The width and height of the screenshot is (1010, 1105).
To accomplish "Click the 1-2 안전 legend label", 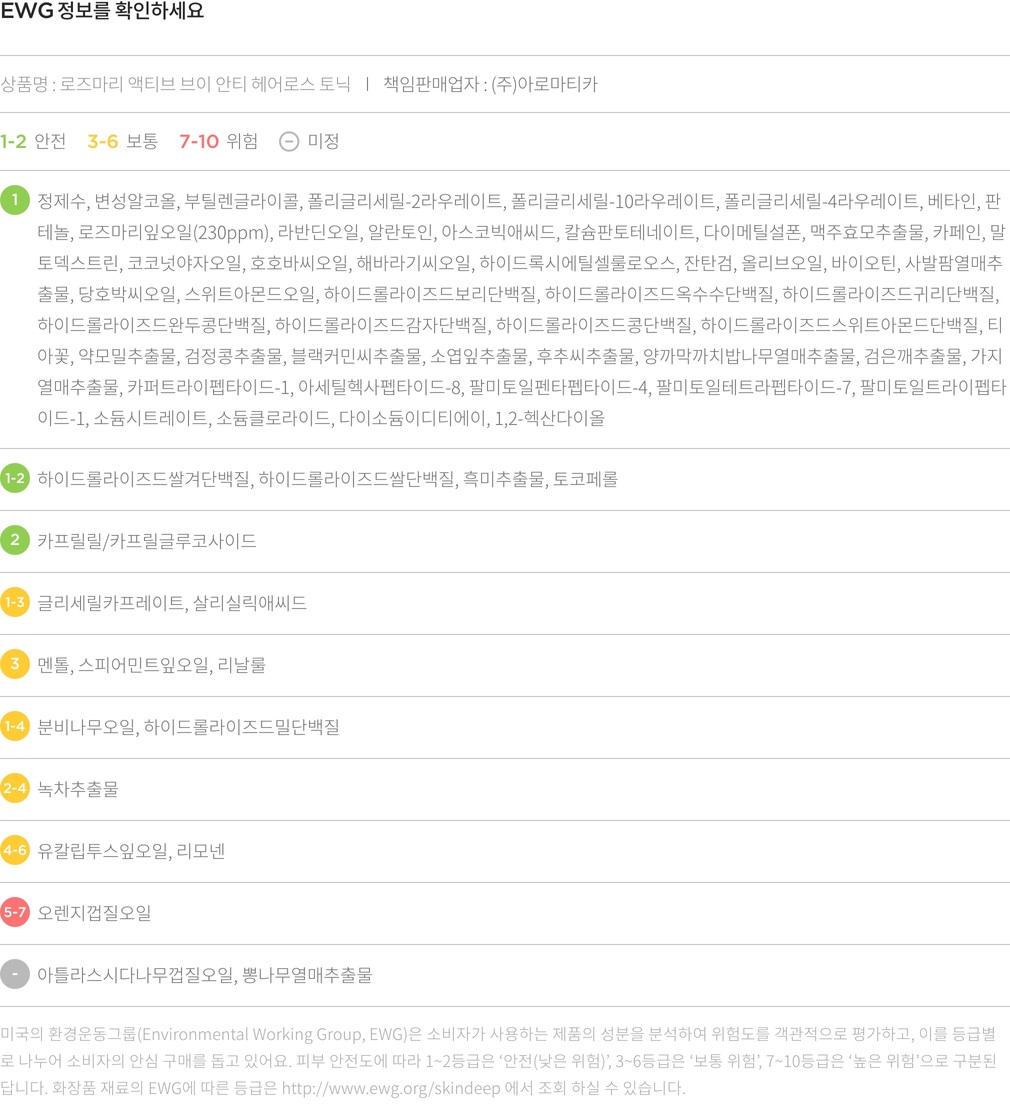I will pyautogui.click(x=33, y=141).
